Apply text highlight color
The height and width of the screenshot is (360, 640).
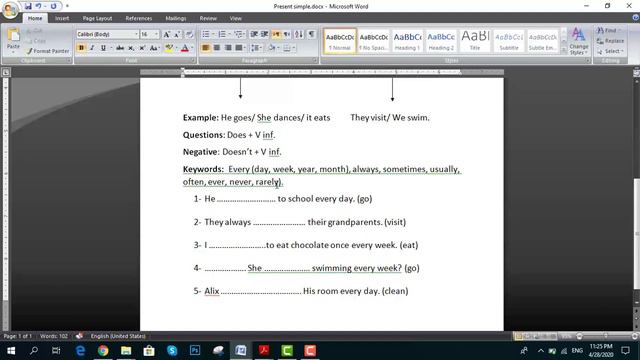pyautogui.click(x=169, y=48)
